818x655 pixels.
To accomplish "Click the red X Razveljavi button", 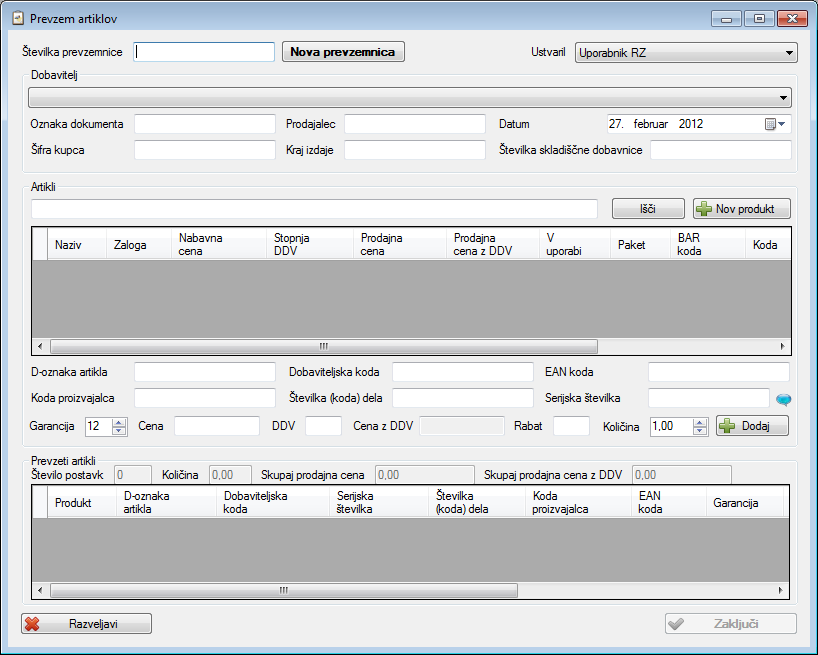I will click(86, 623).
